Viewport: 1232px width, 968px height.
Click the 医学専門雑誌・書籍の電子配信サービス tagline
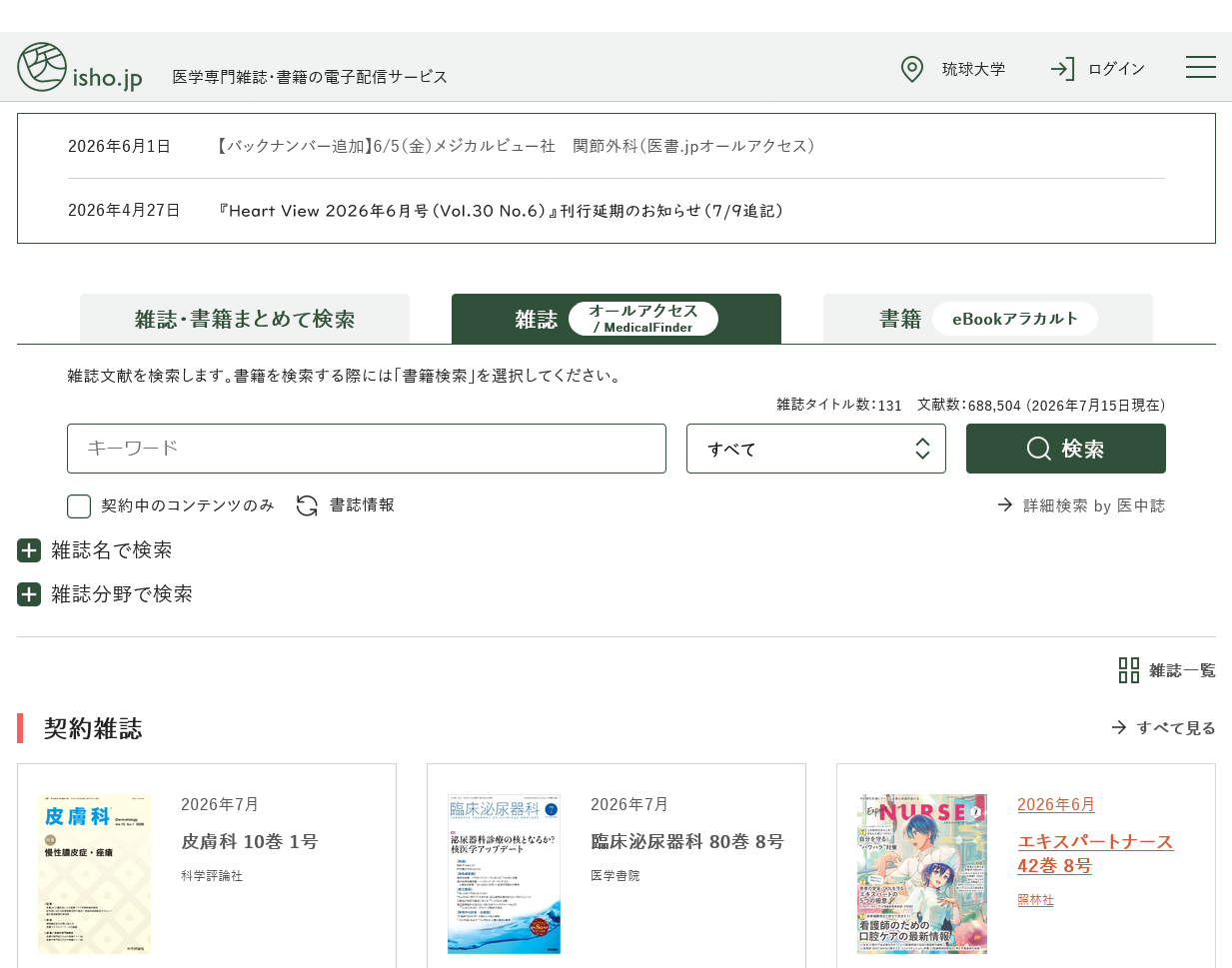tap(310, 77)
